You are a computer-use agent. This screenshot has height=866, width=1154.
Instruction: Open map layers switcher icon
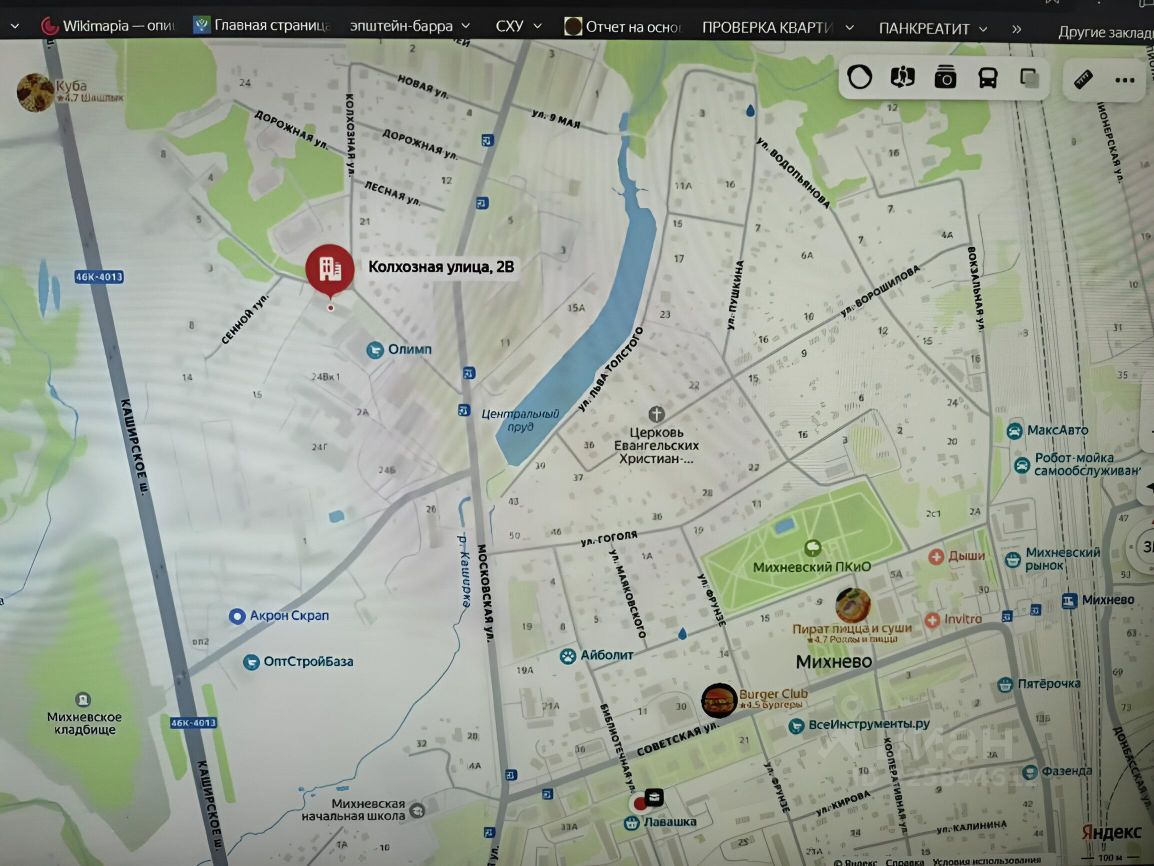pyautogui.click(x=1029, y=77)
